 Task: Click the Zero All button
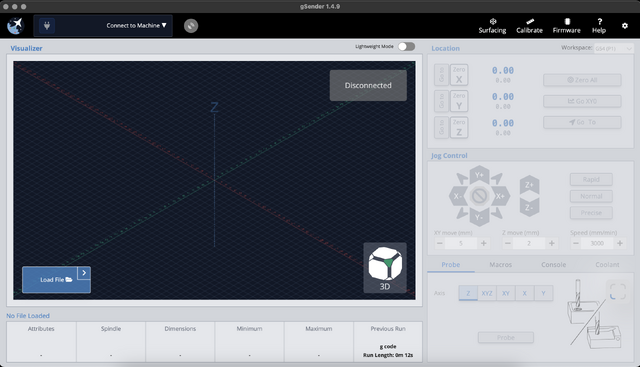tap(582, 80)
